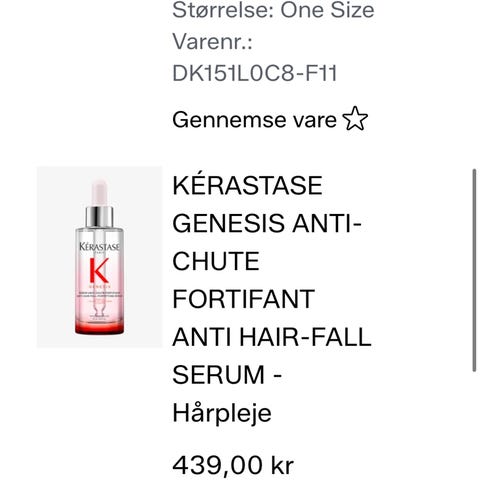The height and width of the screenshot is (480, 480).
Task: Click the ANTI HAIR-FALL title line
Action: tap(272, 337)
